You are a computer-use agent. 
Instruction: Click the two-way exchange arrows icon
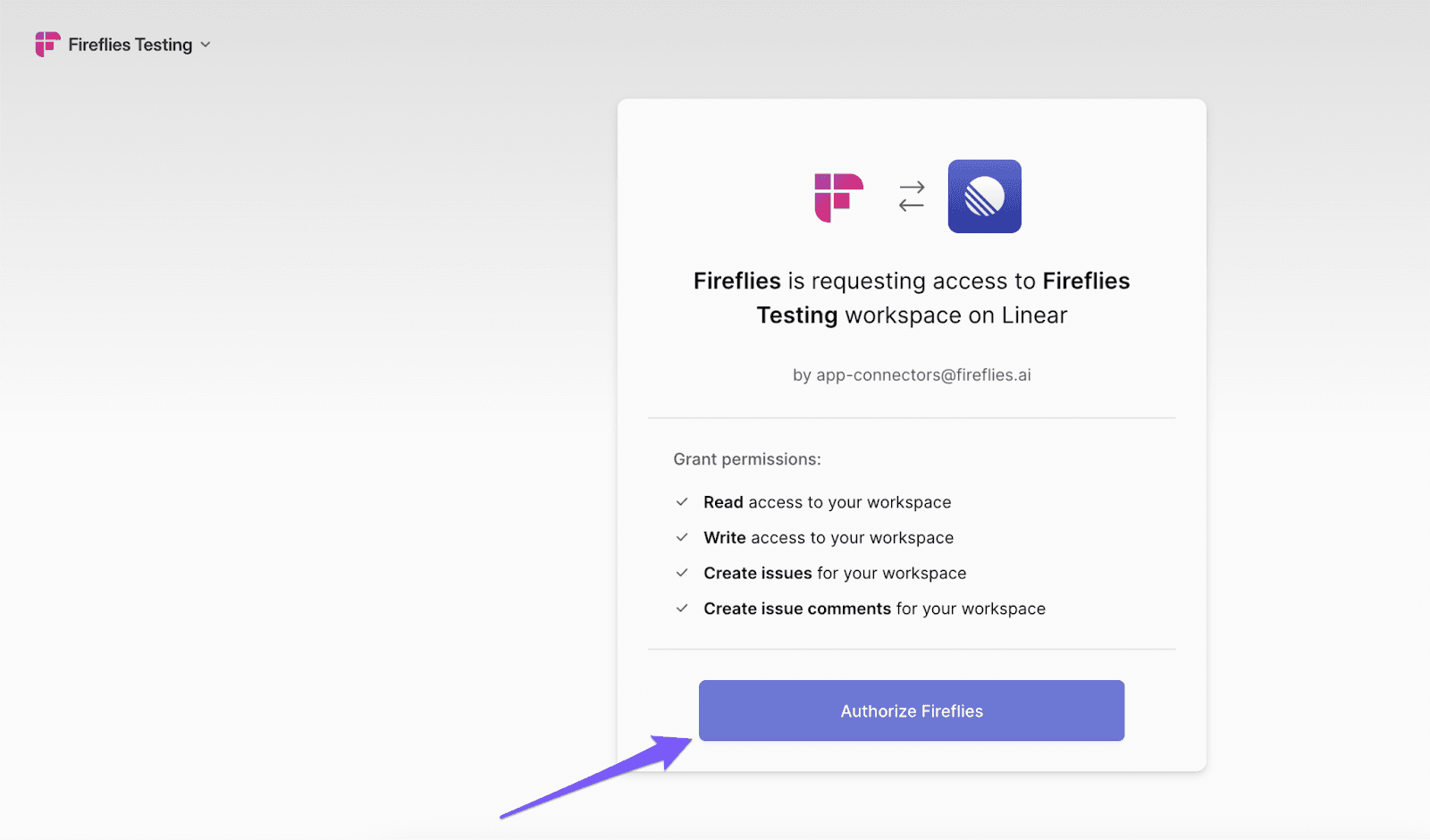coord(912,197)
